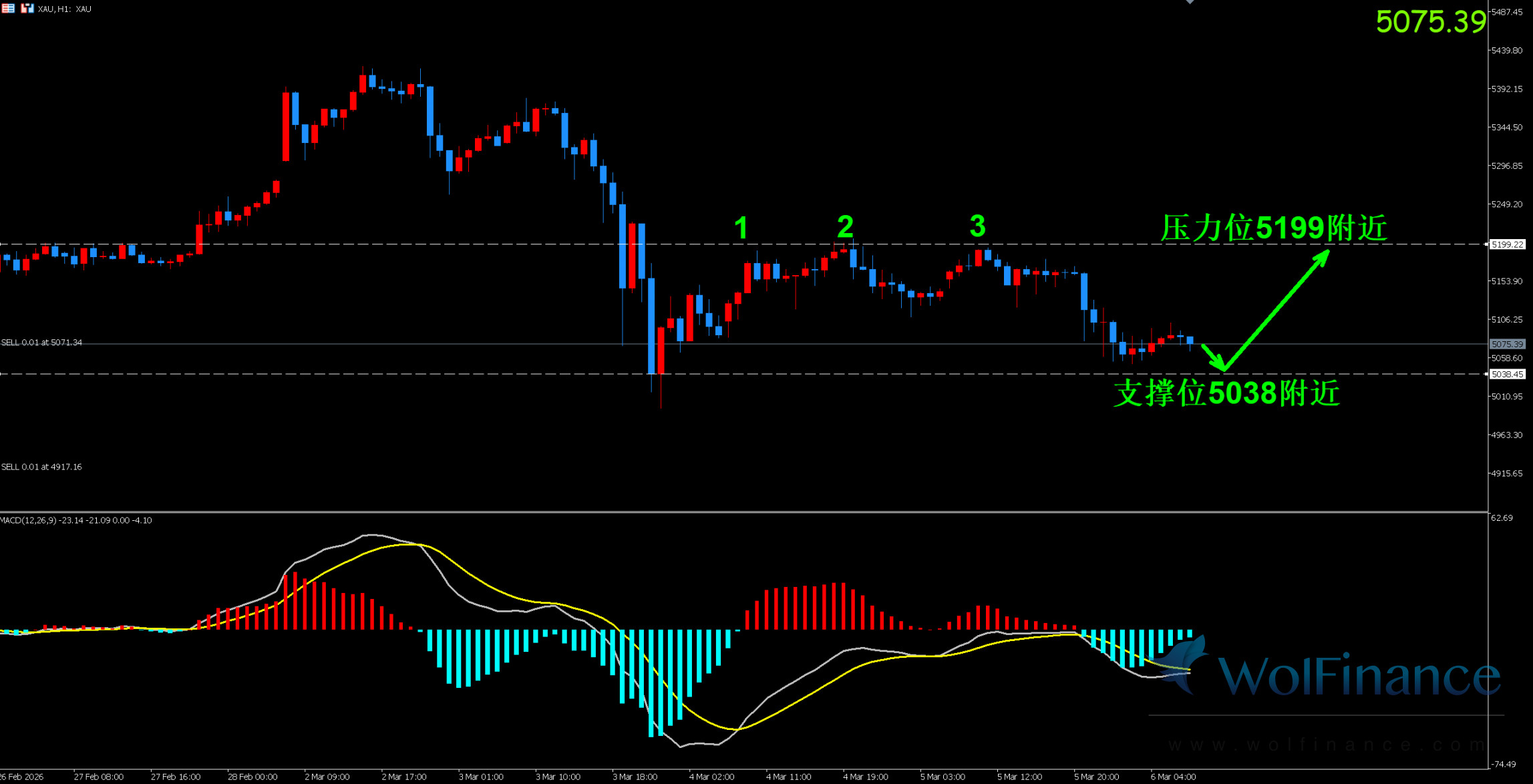Select the SELL 0.01 at 4917.16 order label
The width and height of the screenshot is (1533, 784).
coord(41,467)
